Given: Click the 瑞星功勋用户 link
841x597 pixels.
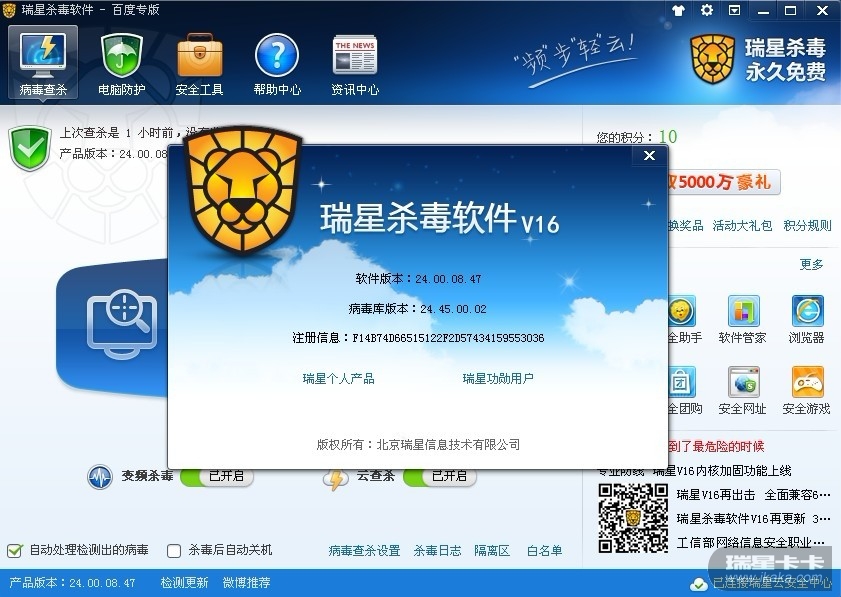Looking at the screenshot, I should click(x=498, y=379).
